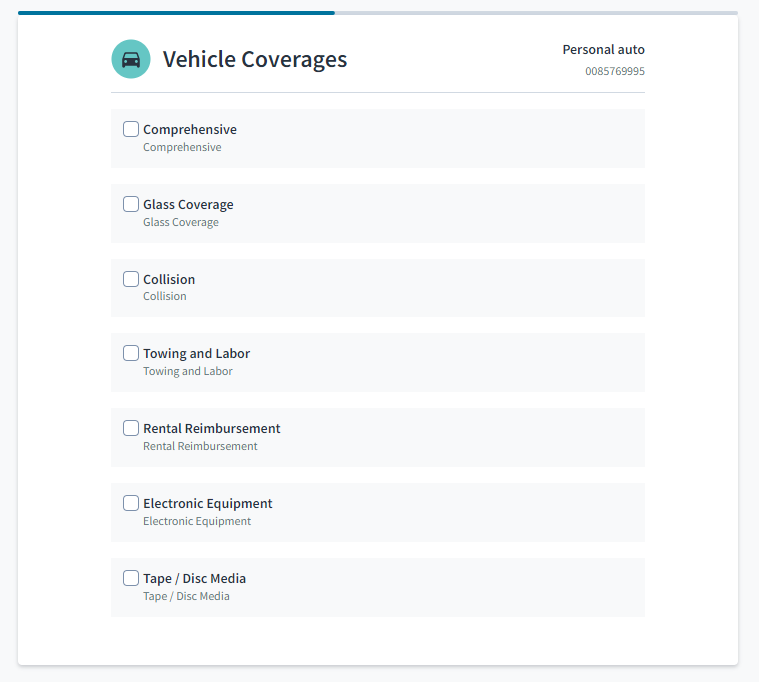Click the gray Tape / Disc Media description
Screen dimensions: 759x682
pyautogui.click(x=186, y=596)
